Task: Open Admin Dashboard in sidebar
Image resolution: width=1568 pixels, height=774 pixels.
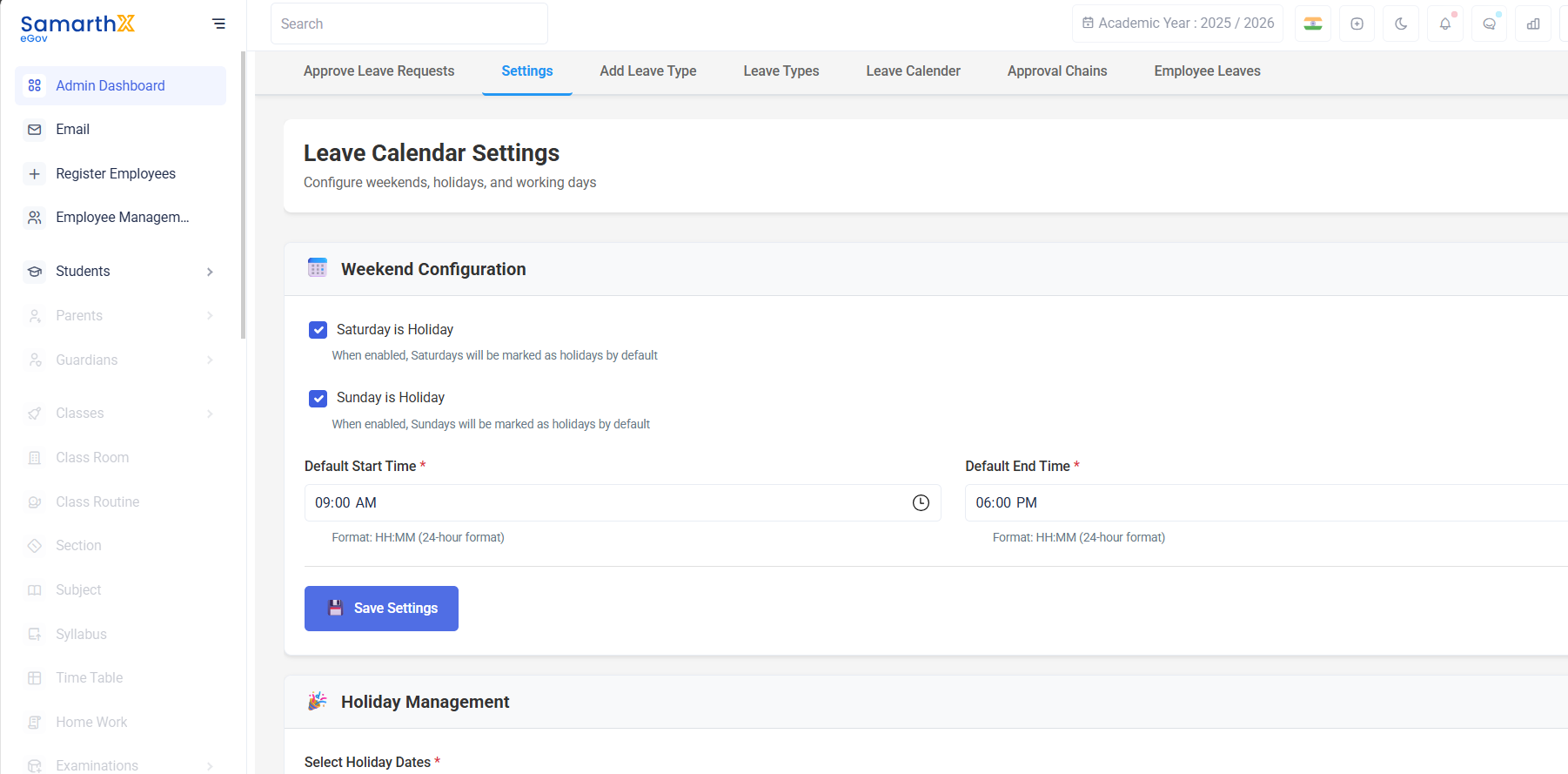Action: click(120, 85)
